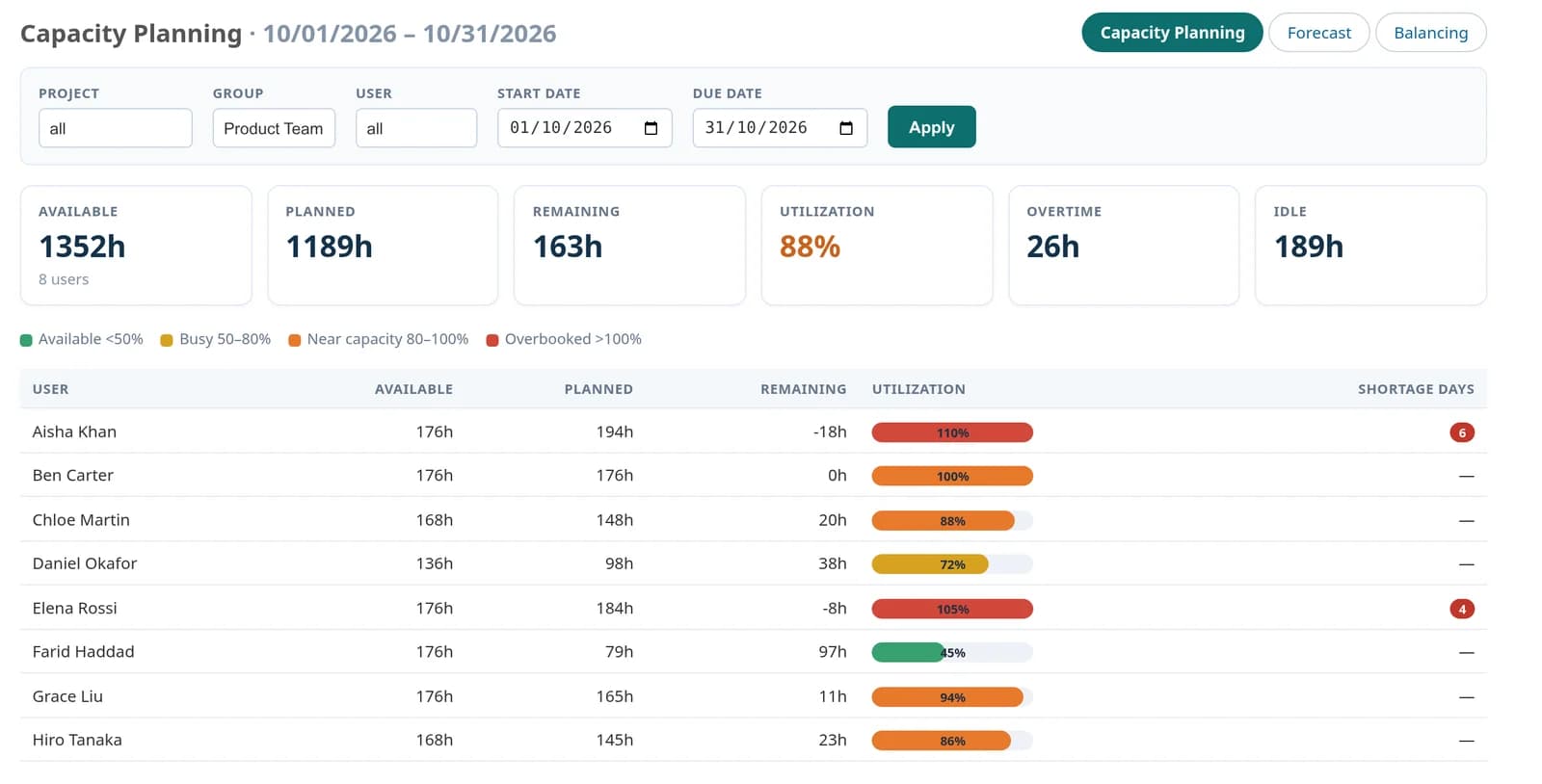
Task: Click the Start Date input field
Action: (584, 128)
